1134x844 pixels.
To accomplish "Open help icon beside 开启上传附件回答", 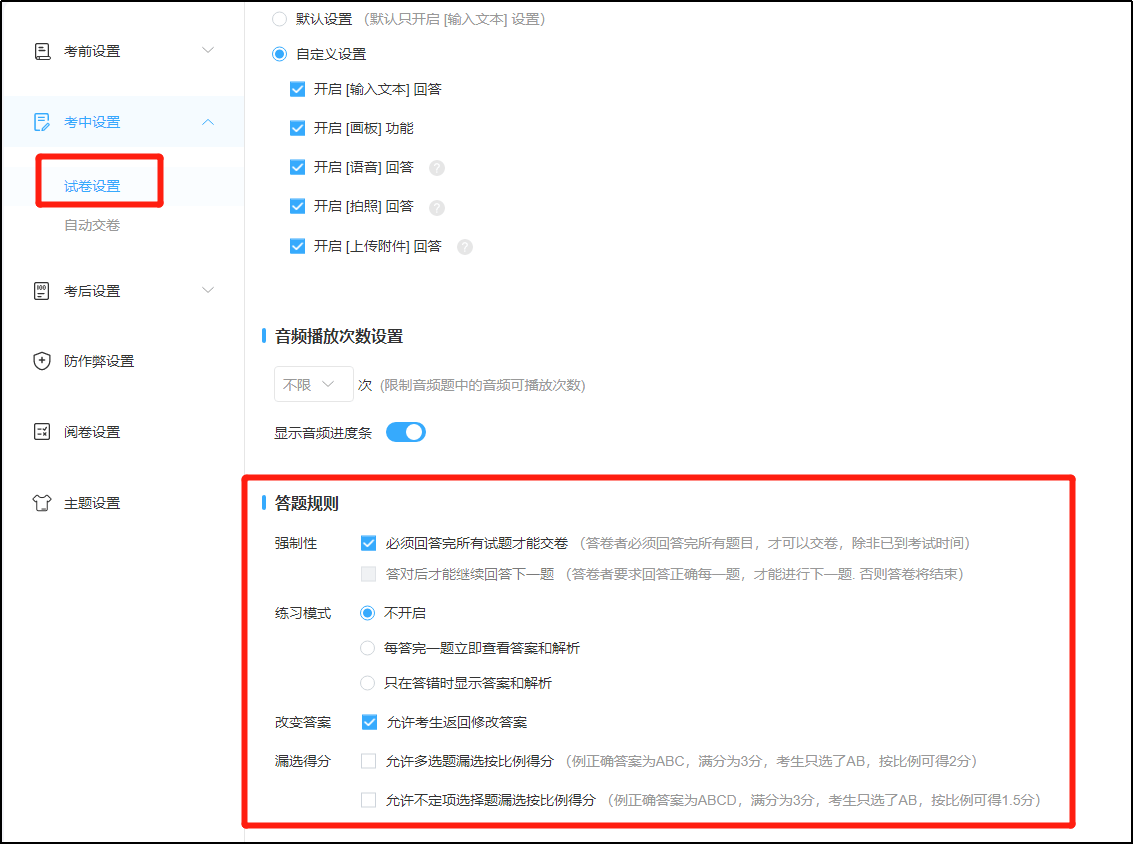I will coord(464,246).
